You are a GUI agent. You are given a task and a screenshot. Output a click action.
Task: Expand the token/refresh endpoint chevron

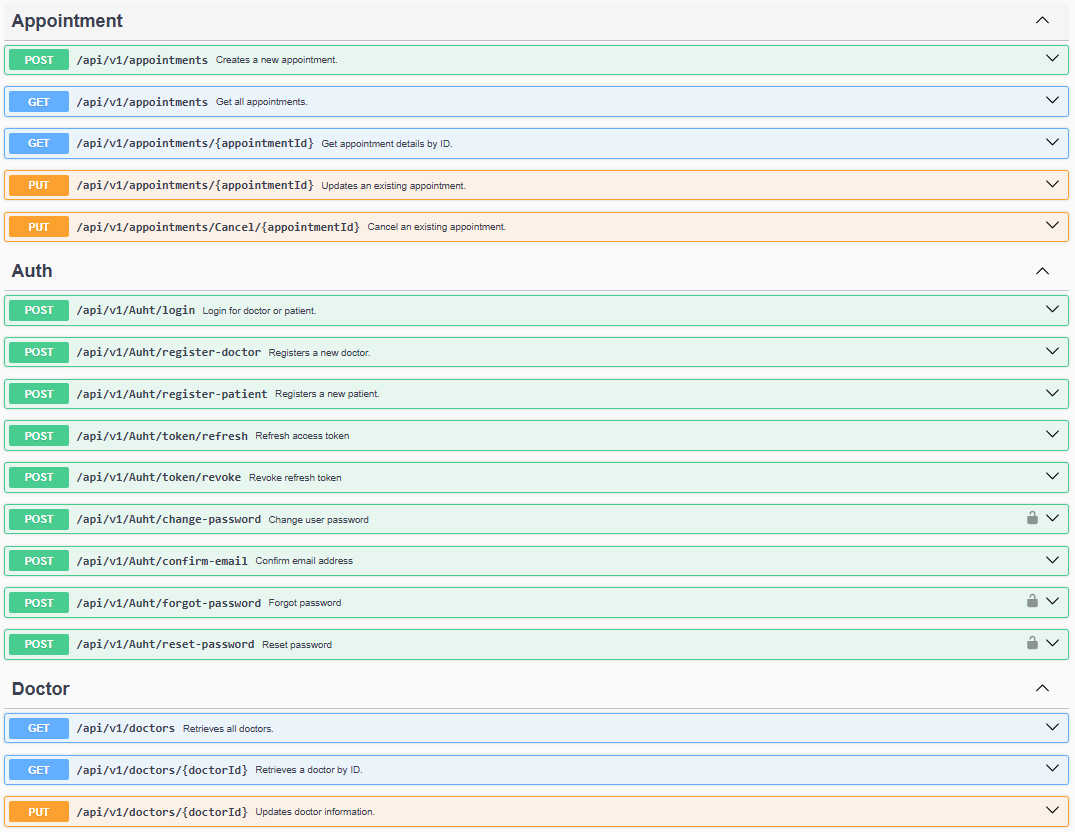click(x=1052, y=434)
